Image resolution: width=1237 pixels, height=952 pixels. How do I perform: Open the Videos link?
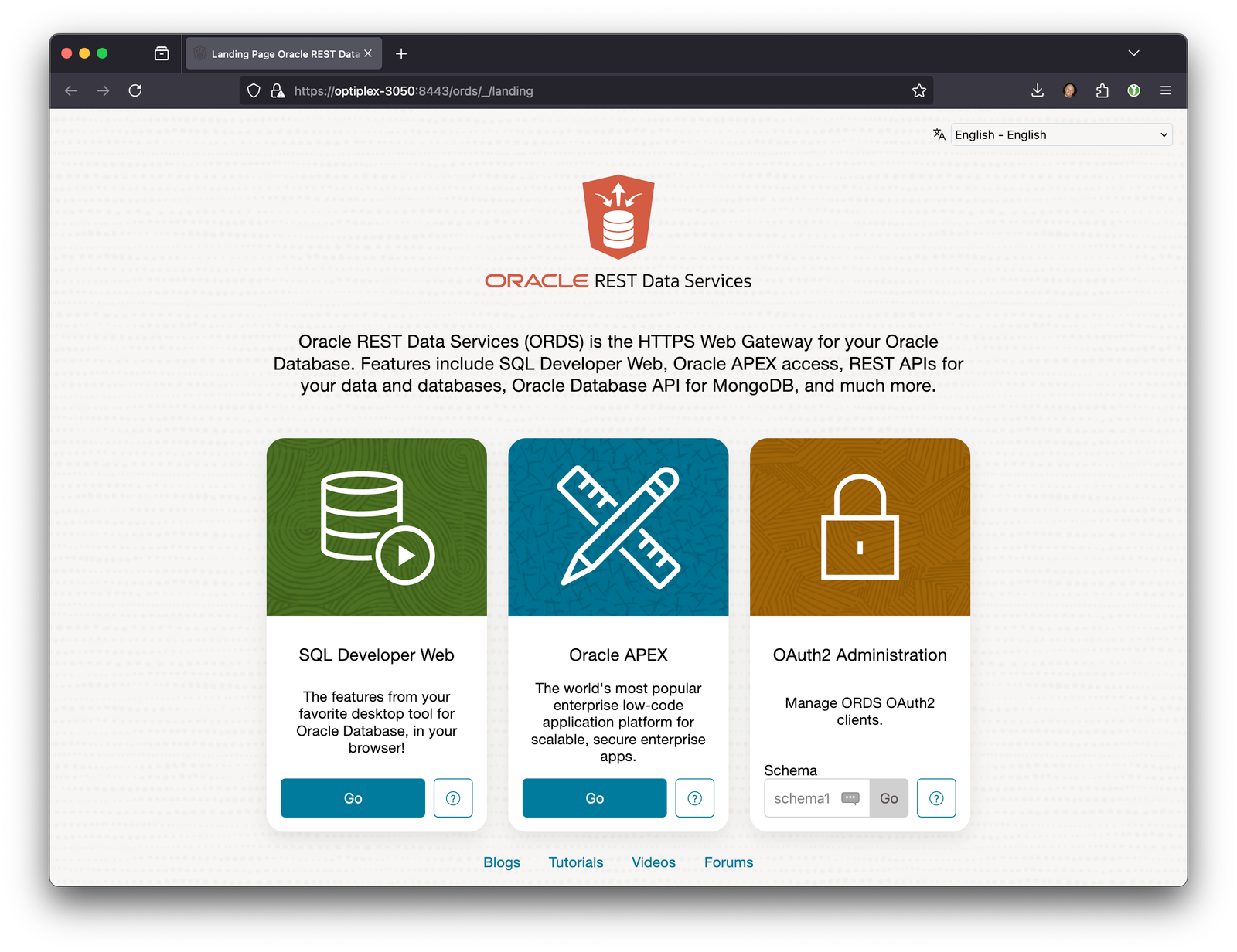click(653, 862)
